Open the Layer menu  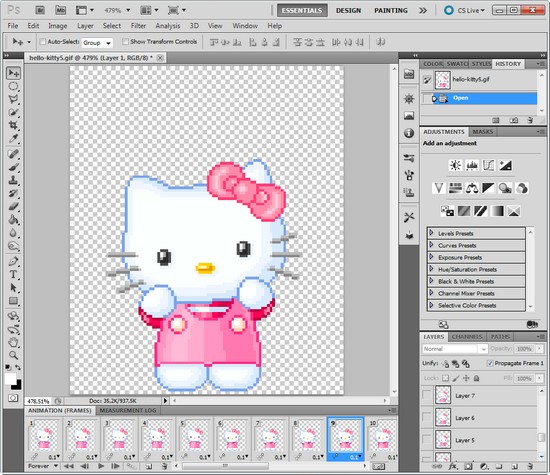85,26
